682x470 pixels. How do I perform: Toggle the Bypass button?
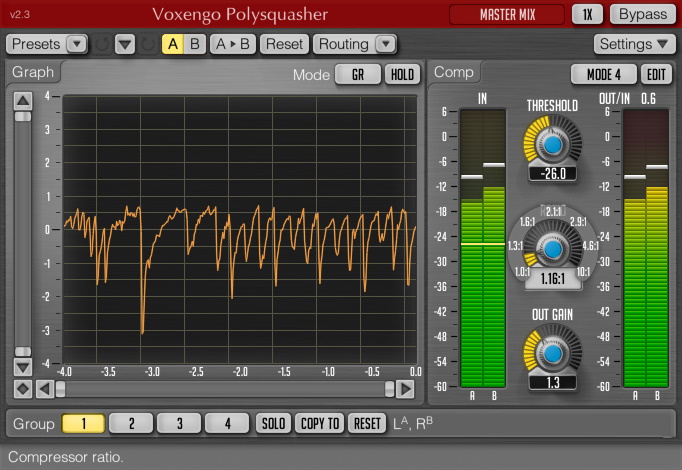coord(643,14)
